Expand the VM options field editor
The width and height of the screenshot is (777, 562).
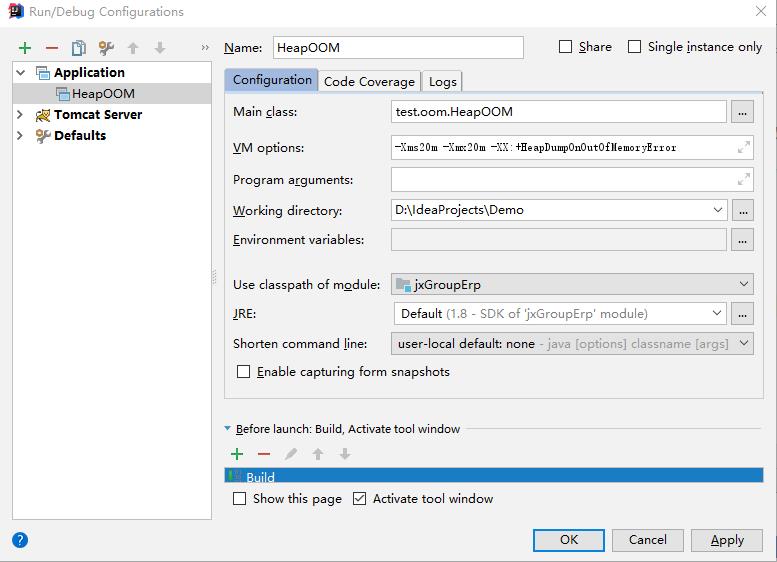743,147
